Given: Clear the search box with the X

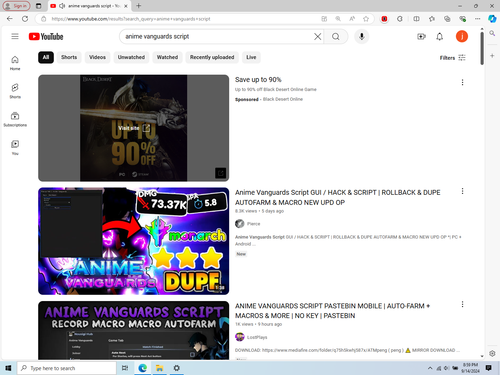Looking at the screenshot, I should click(318, 36).
